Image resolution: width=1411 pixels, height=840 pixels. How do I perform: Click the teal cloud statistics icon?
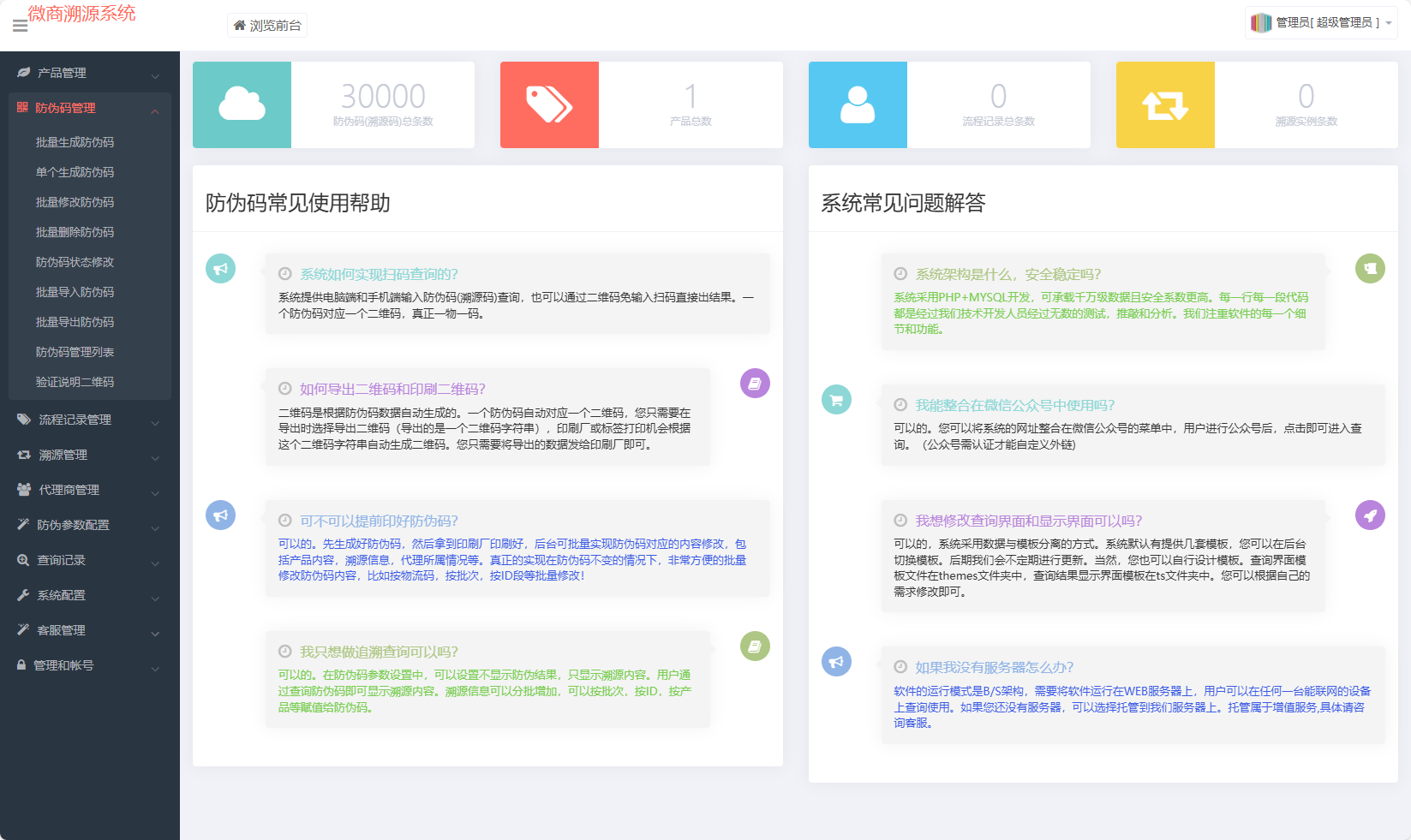click(242, 104)
